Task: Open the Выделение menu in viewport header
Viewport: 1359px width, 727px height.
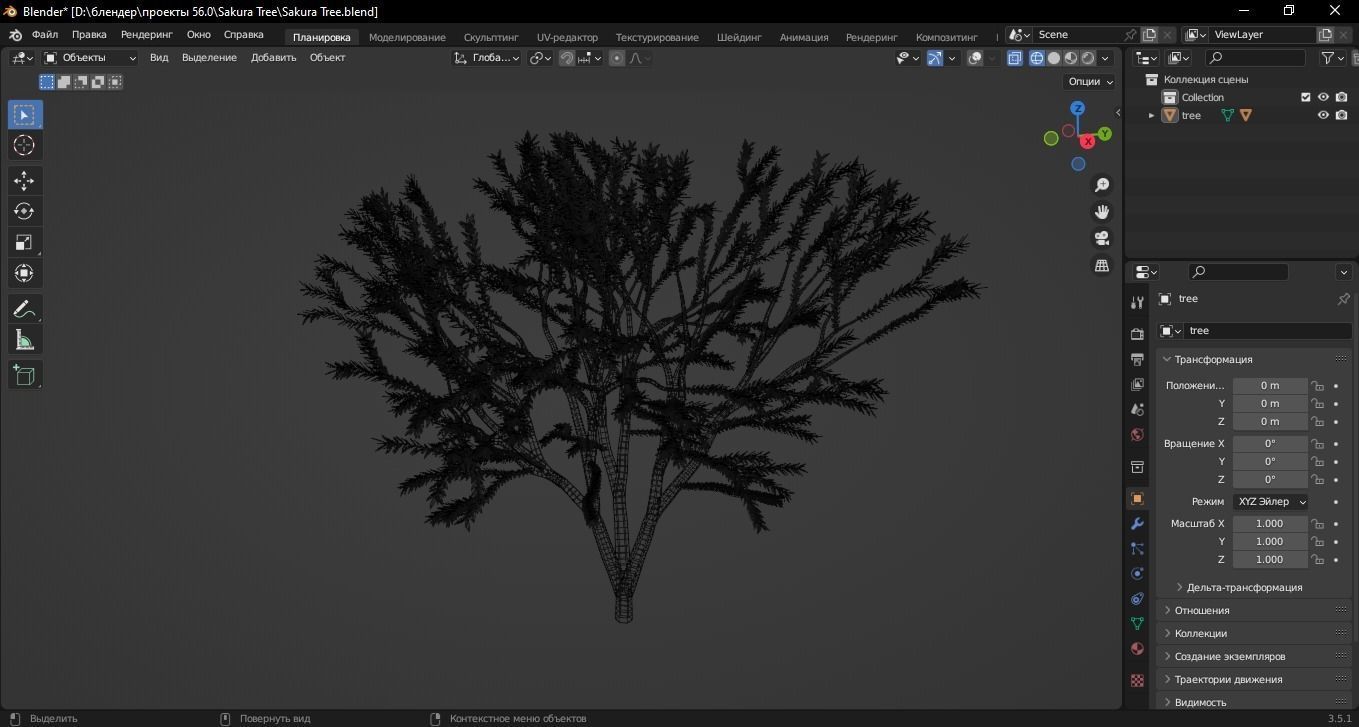Action: tap(209, 58)
